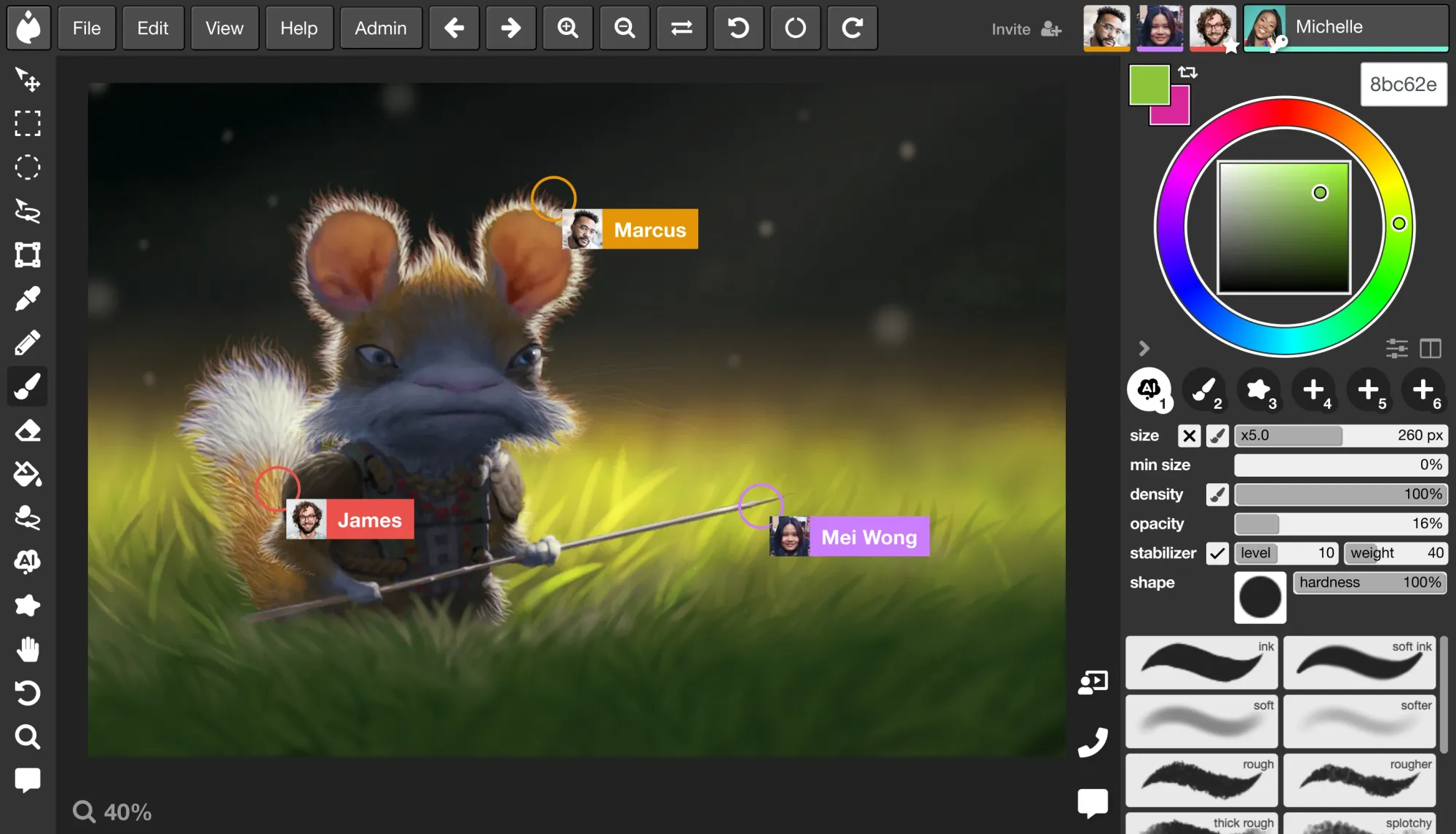The width and height of the screenshot is (1456, 834).
Task: Swap foreground and background colors
Action: click(1187, 72)
